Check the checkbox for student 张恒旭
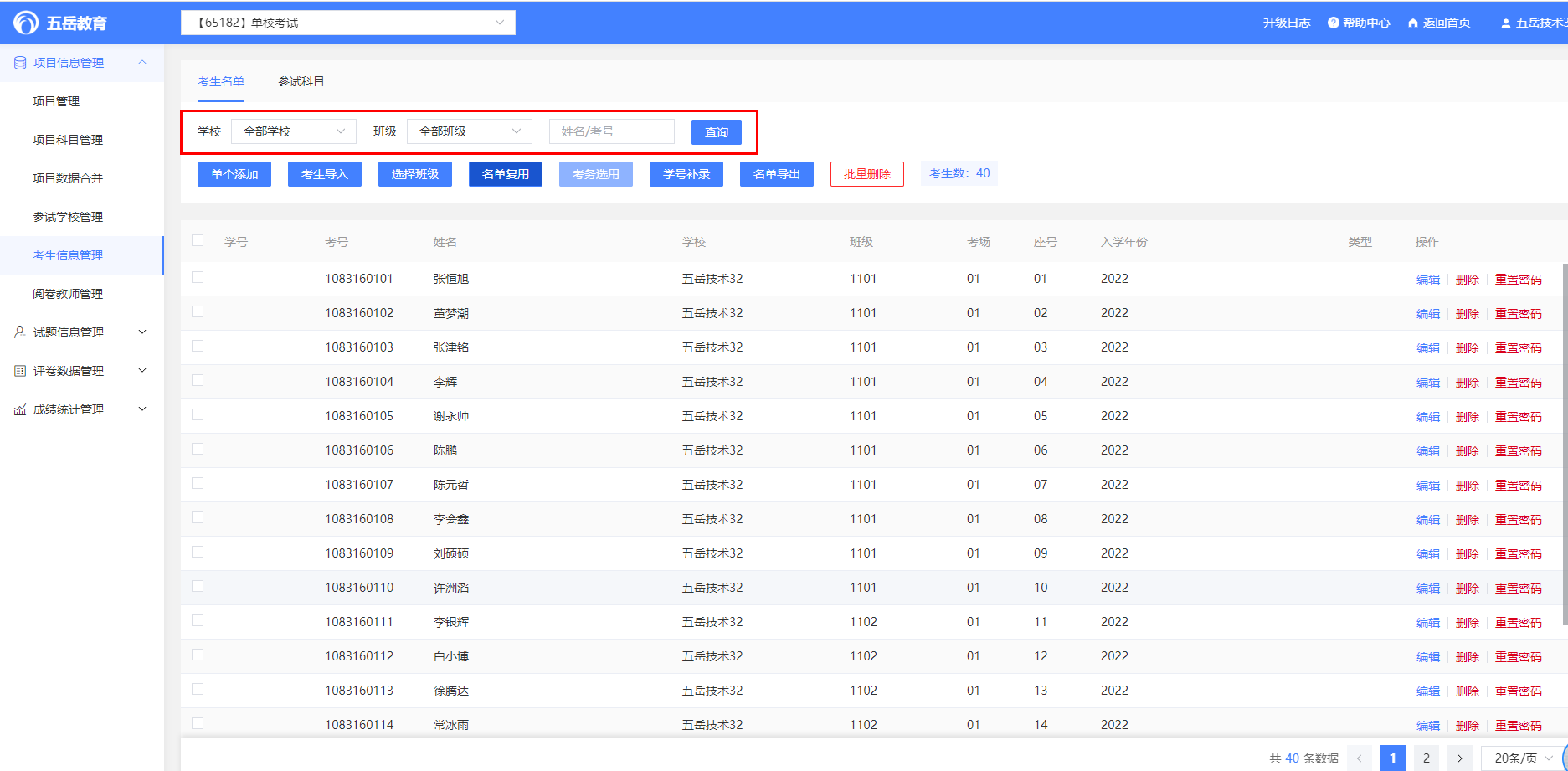Image resolution: width=1568 pixels, height=771 pixels. (198, 277)
